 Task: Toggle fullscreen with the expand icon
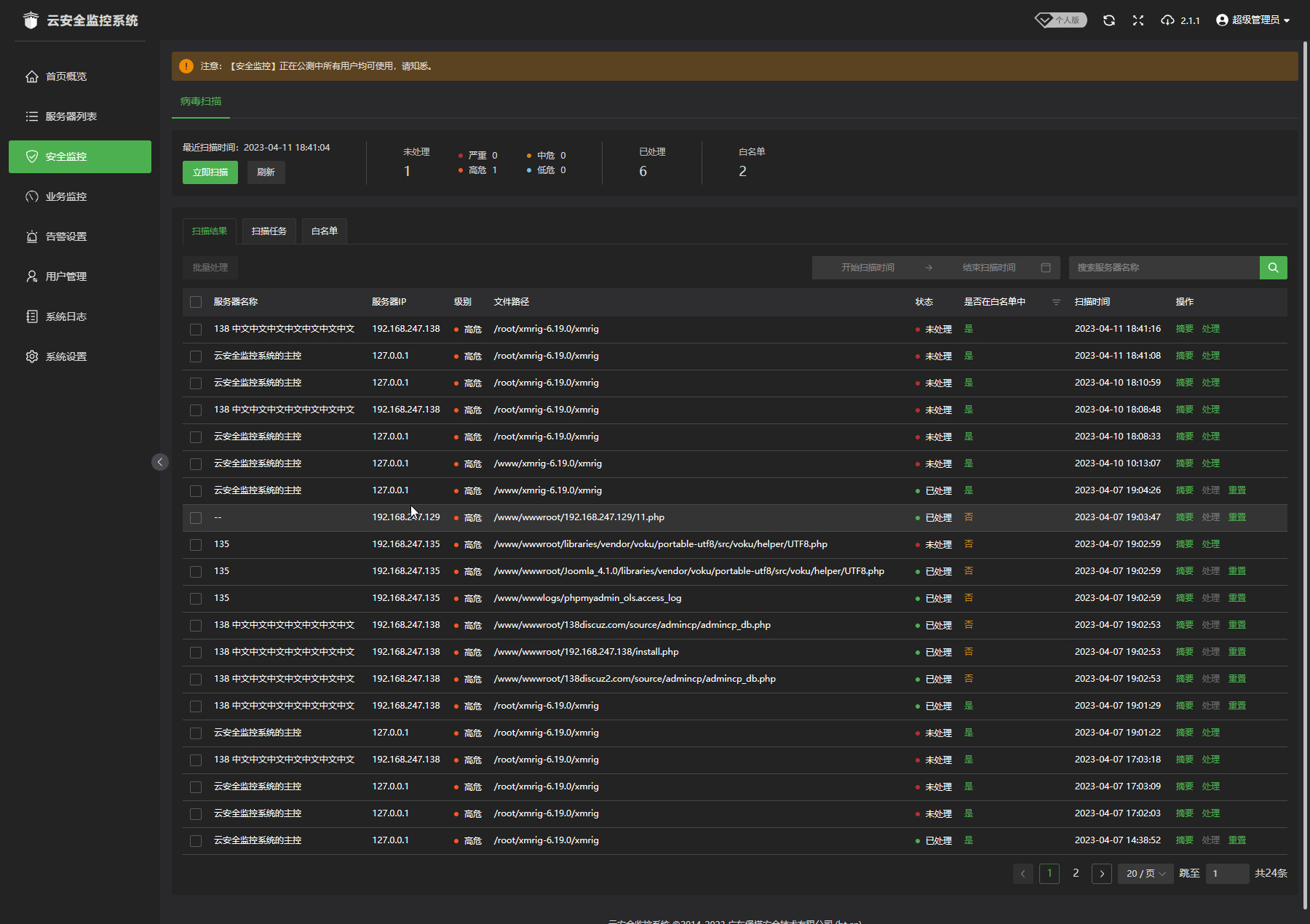[x=1138, y=20]
